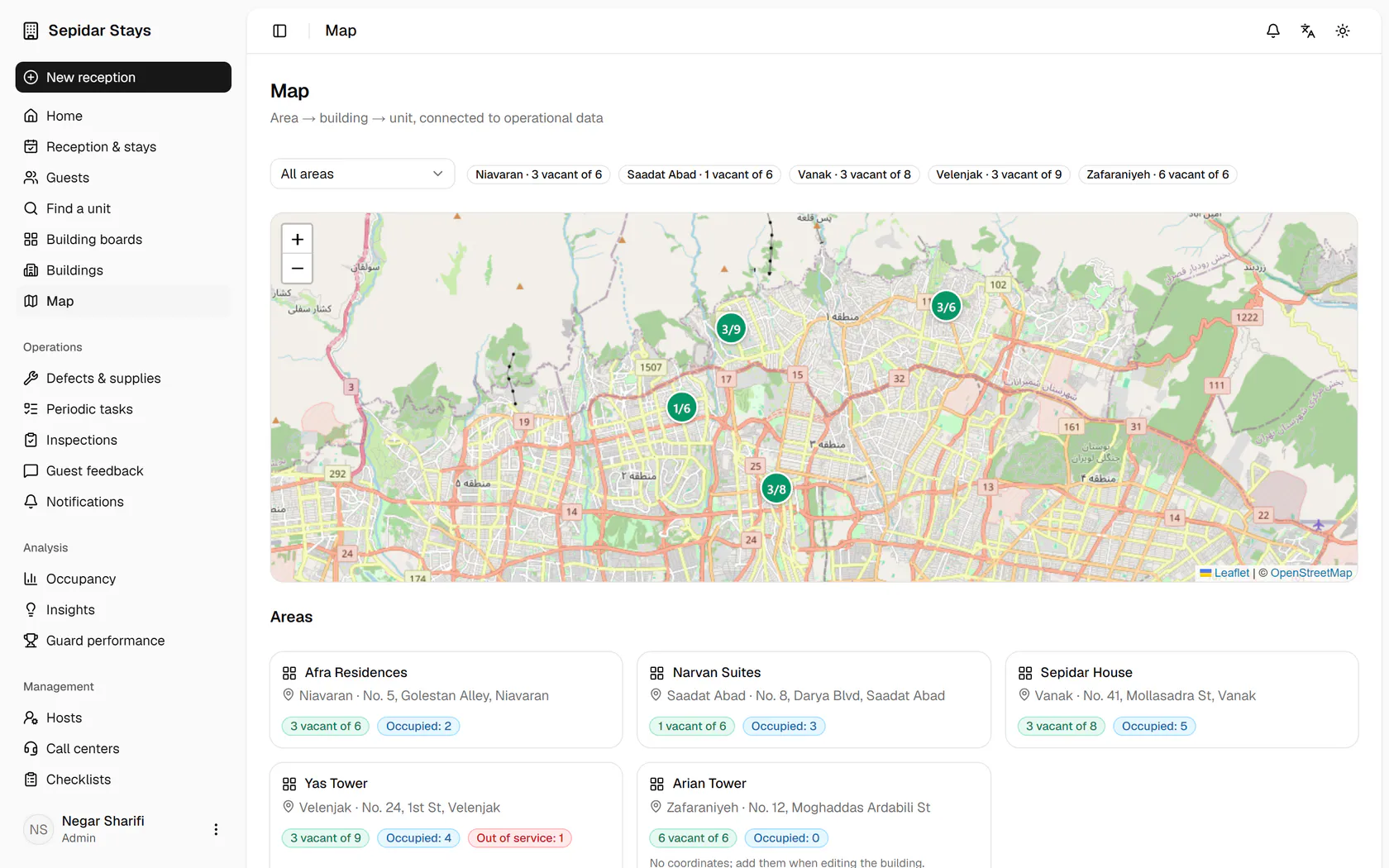1389x868 pixels.
Task: Click the Sepidar Stays logo icon
Action: [31, 31]
